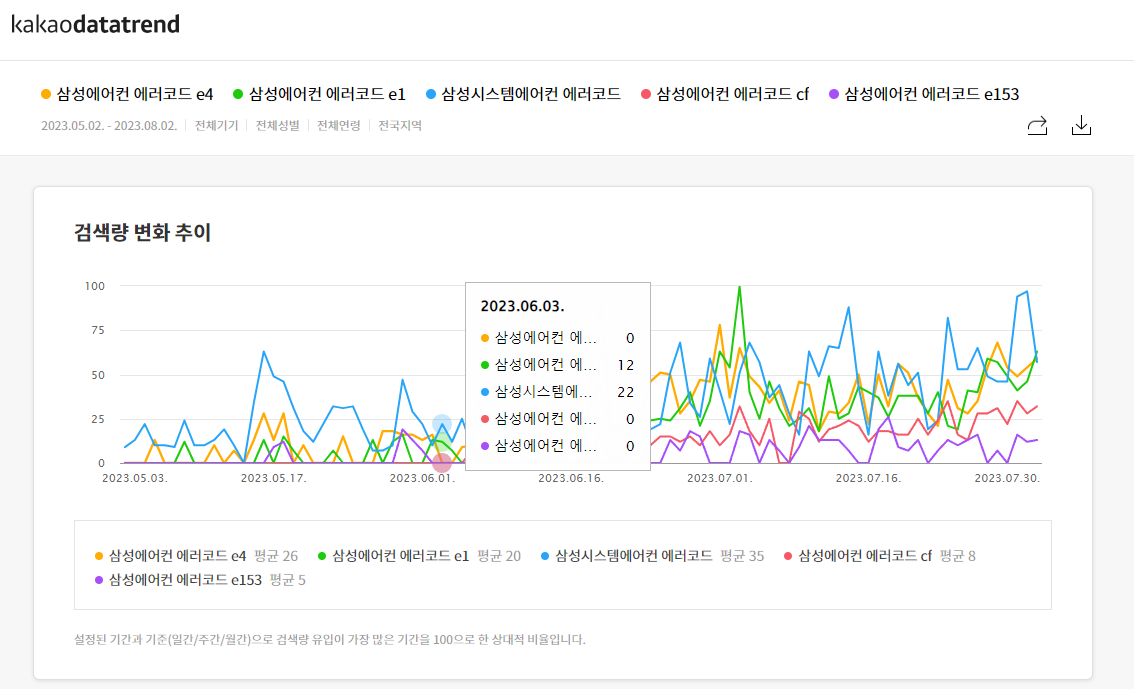
Task: Click the 2023.05.17. x-axis label
Action: click(x=273, y=478)
